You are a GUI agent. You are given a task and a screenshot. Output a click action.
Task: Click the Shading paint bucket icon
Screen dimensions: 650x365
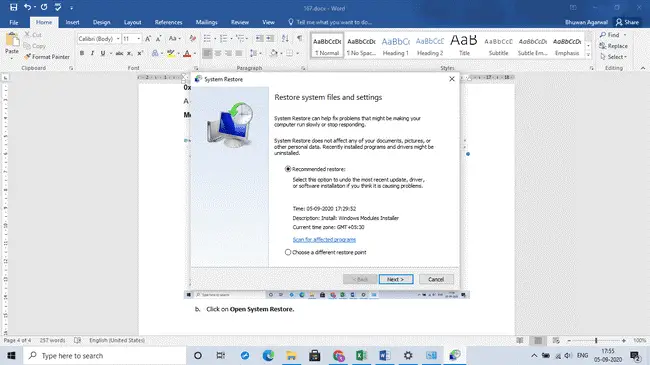tap(274, 53)
